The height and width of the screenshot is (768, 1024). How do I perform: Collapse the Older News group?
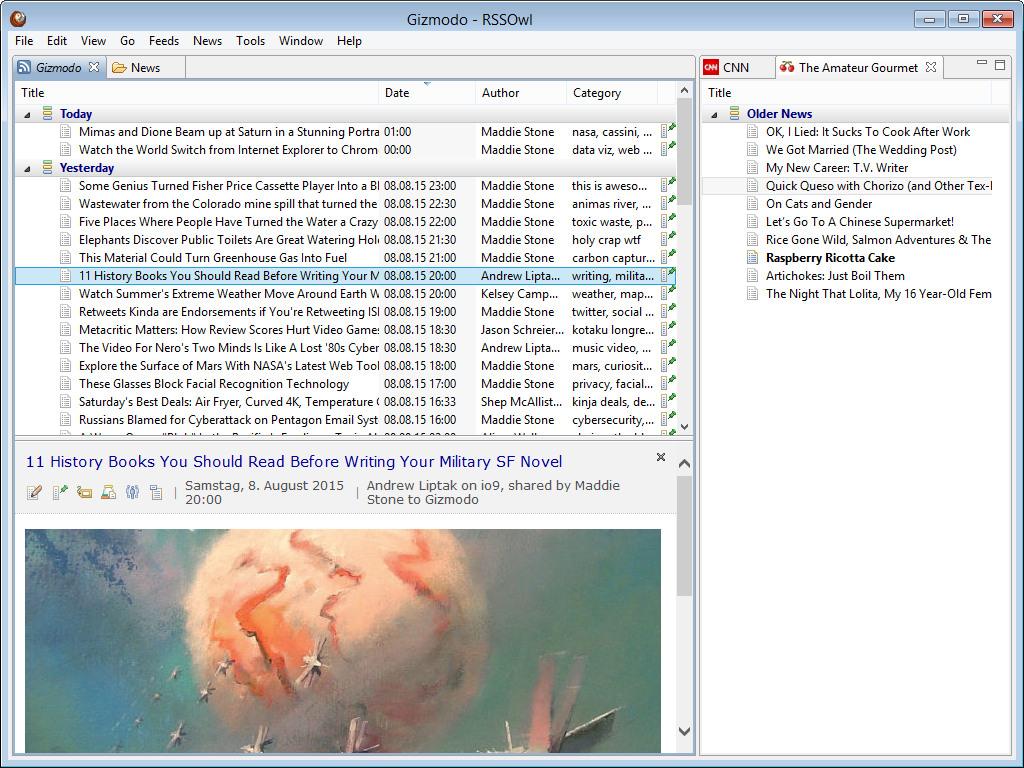(715, 114)
